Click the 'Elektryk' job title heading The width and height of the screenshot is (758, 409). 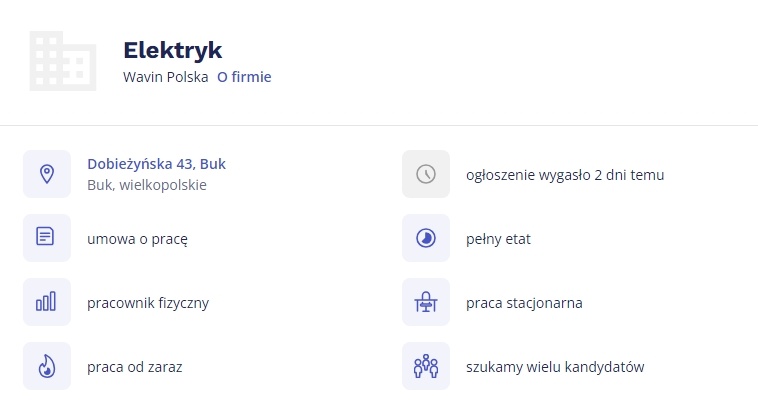click(172, 50)
